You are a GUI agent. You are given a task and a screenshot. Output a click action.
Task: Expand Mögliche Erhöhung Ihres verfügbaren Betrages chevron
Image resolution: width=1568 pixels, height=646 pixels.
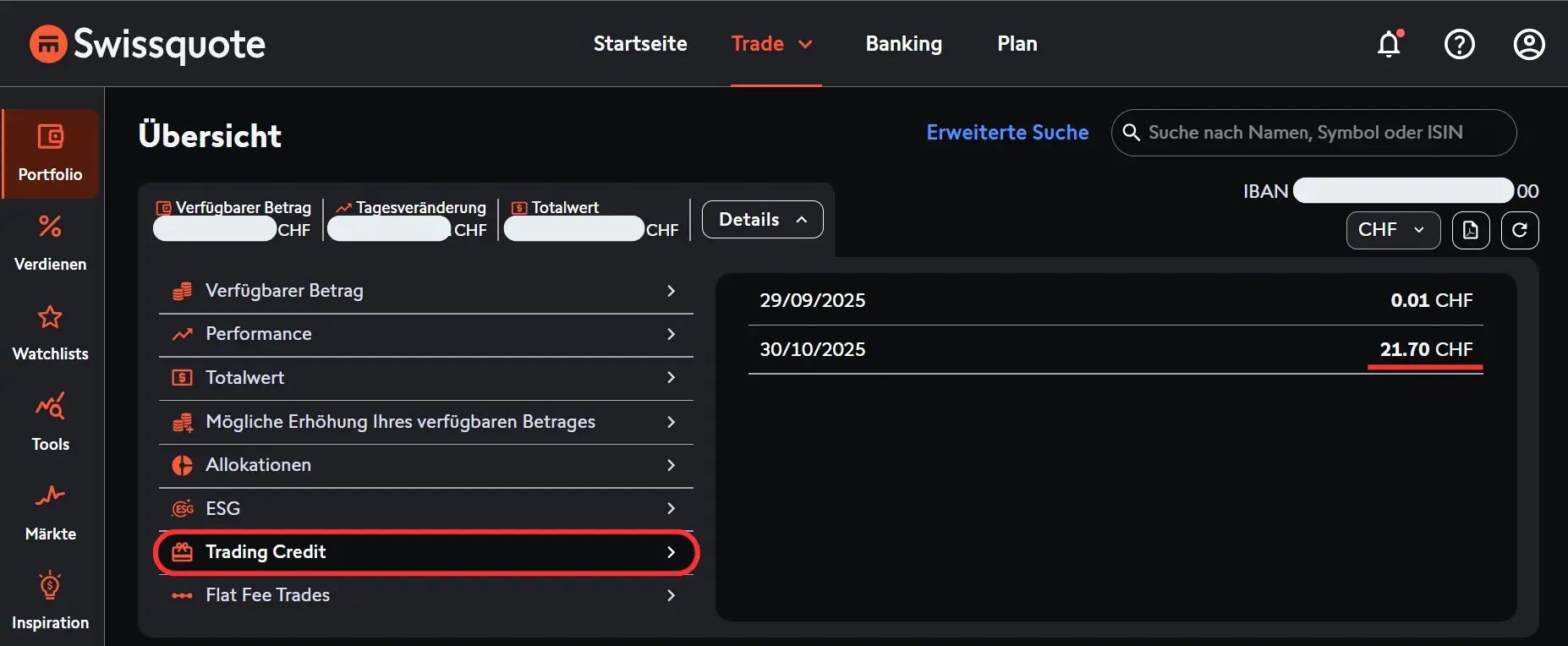tap(671, 422)
